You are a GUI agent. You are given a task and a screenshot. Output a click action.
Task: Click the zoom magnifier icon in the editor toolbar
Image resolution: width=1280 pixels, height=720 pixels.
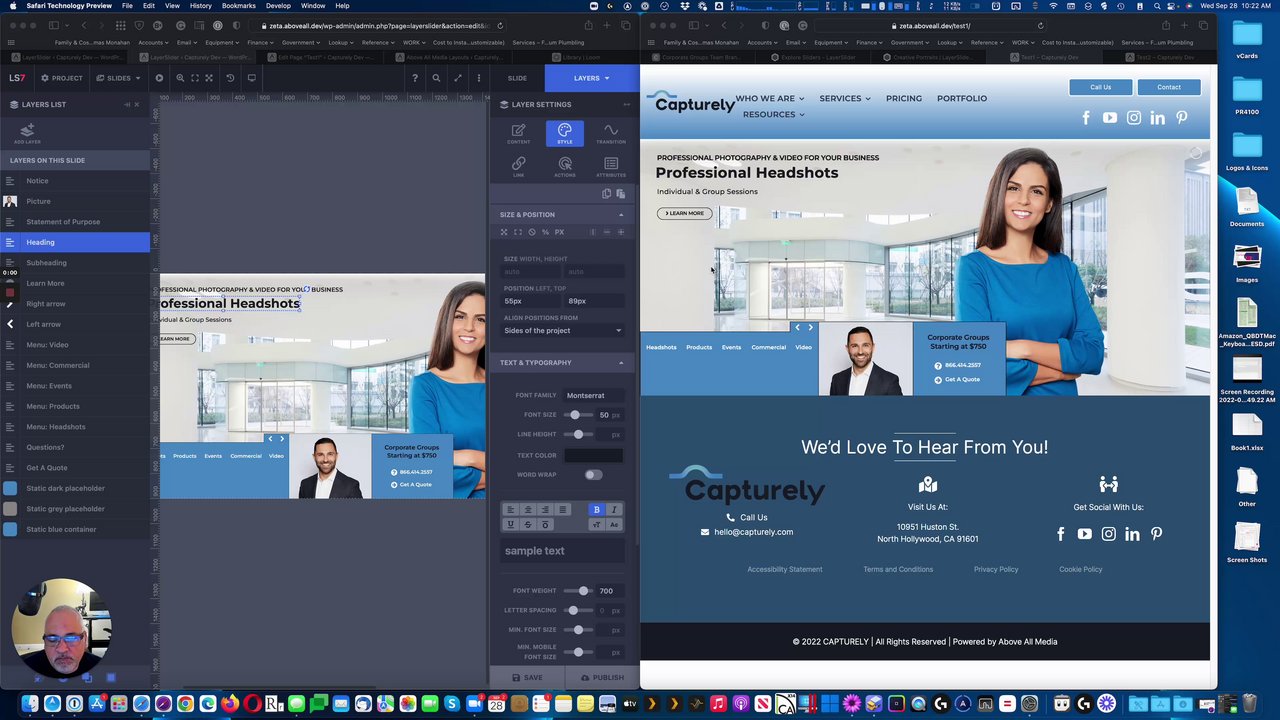click(x=180, y=78)
